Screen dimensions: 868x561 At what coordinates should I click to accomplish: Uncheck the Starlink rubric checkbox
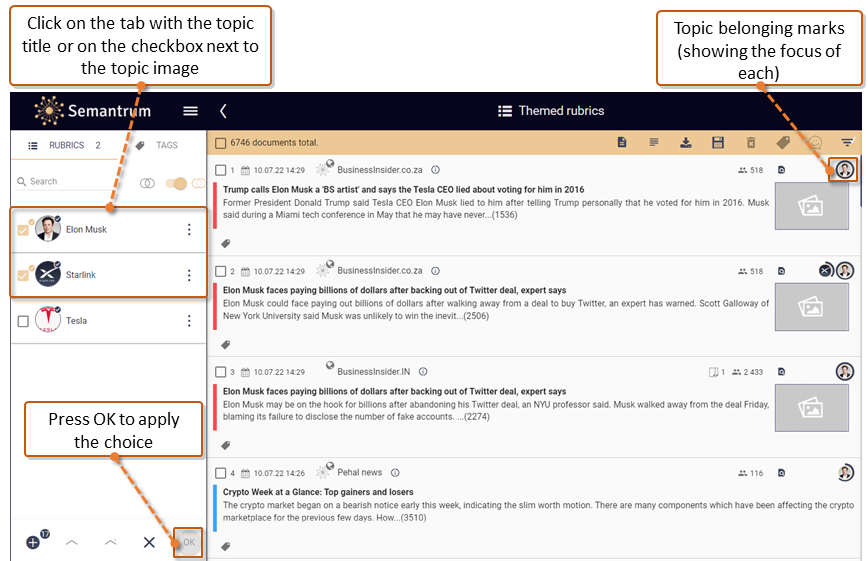point(23,275)
